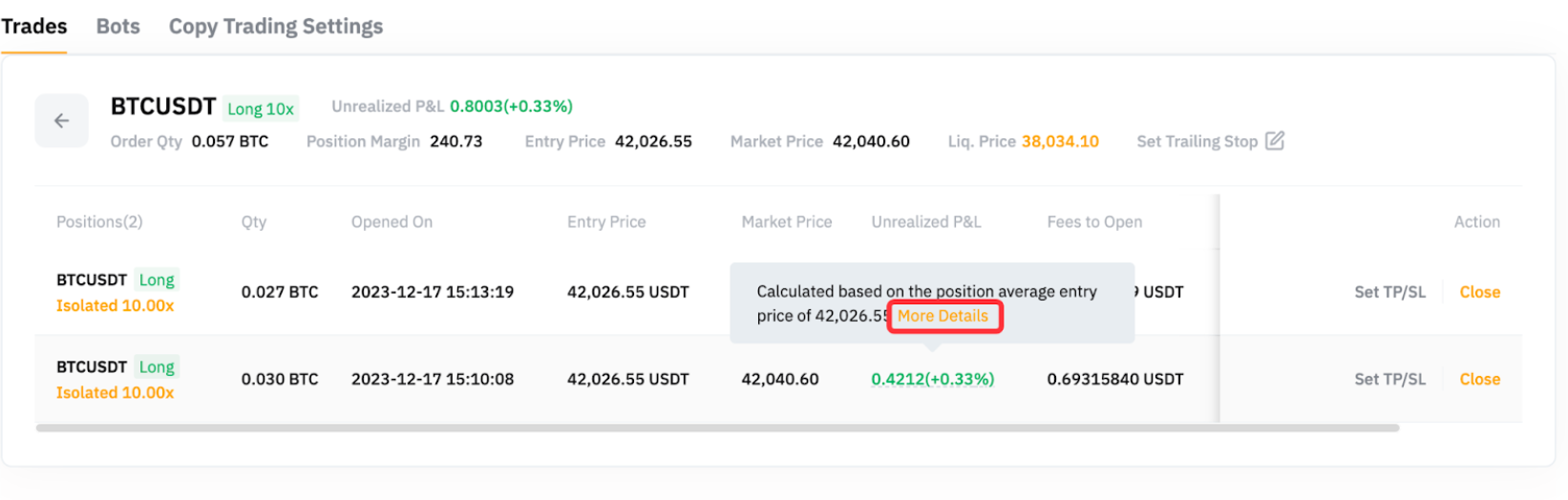Image resolution: width=1568 pixels, height=500 pixels.
Task: Click the Liq. Price value 38,034.10
Action: pyautogui.click(x=1060, y=141)
